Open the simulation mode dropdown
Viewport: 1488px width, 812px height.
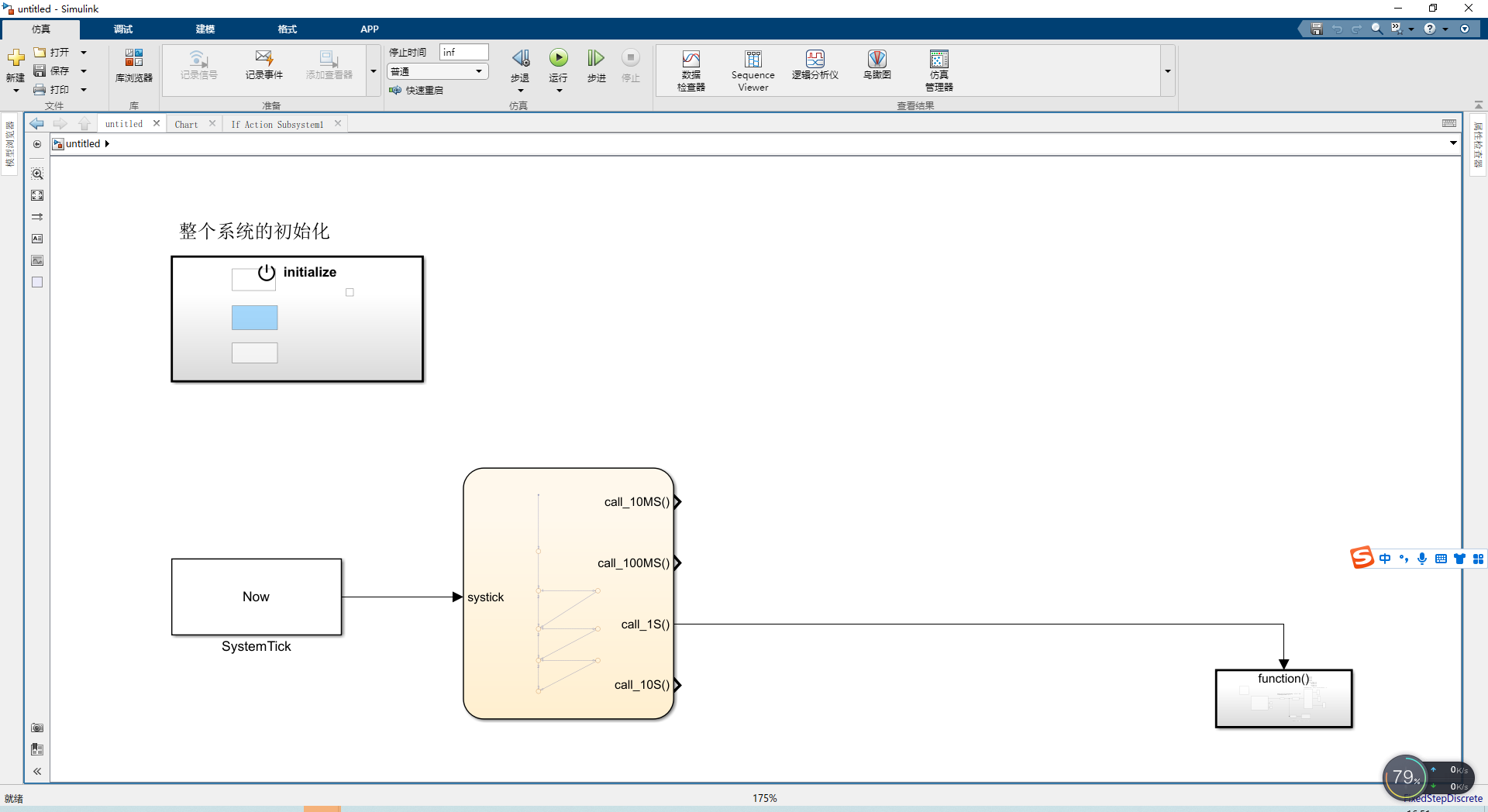pyautogui.click(x=438, y=71)
